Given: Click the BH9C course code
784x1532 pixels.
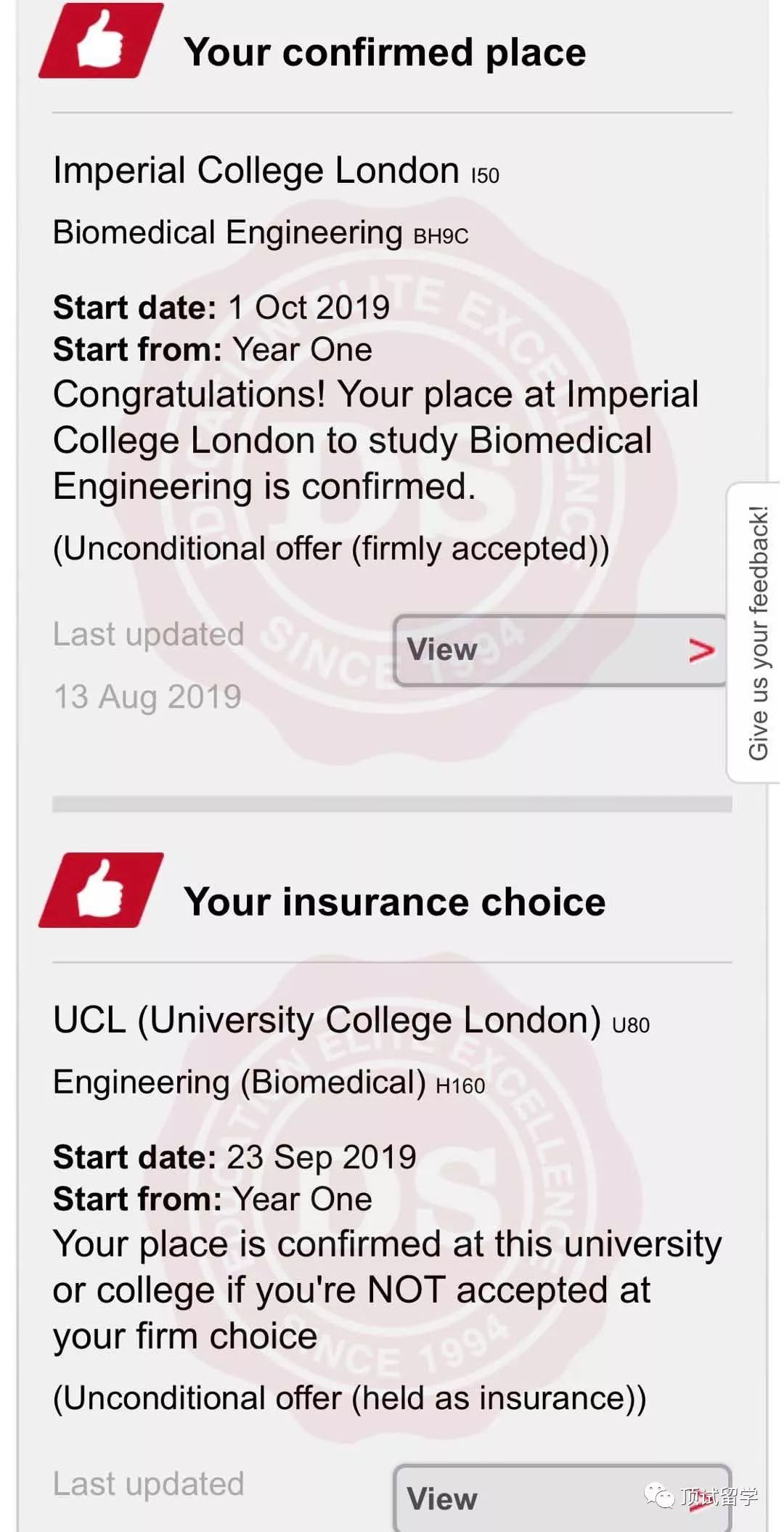Looking at the screenshot, I should [x=441, y=236].
